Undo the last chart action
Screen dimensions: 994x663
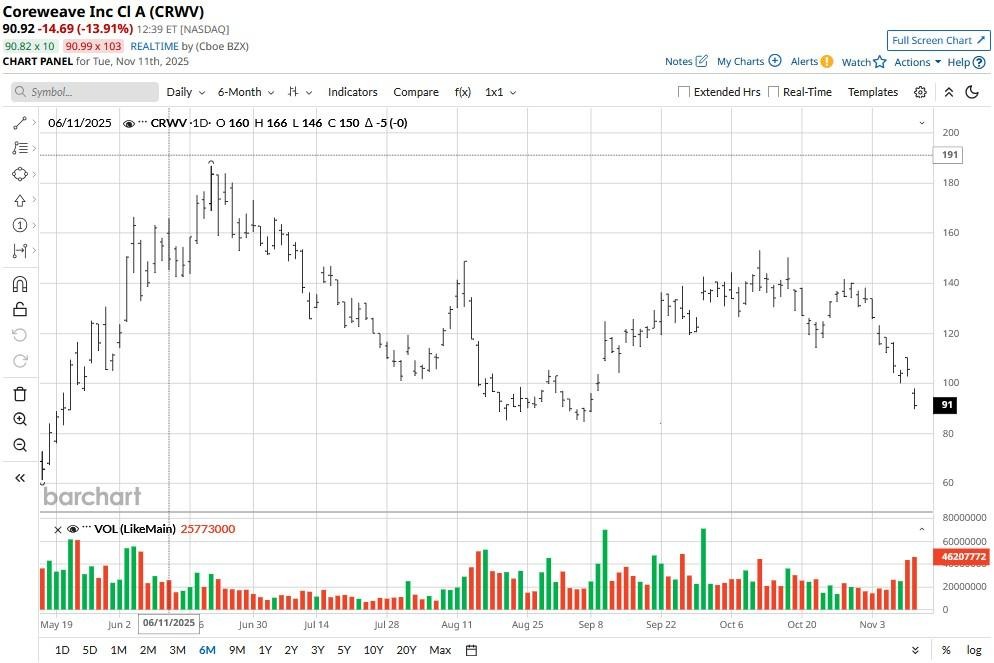20,335
